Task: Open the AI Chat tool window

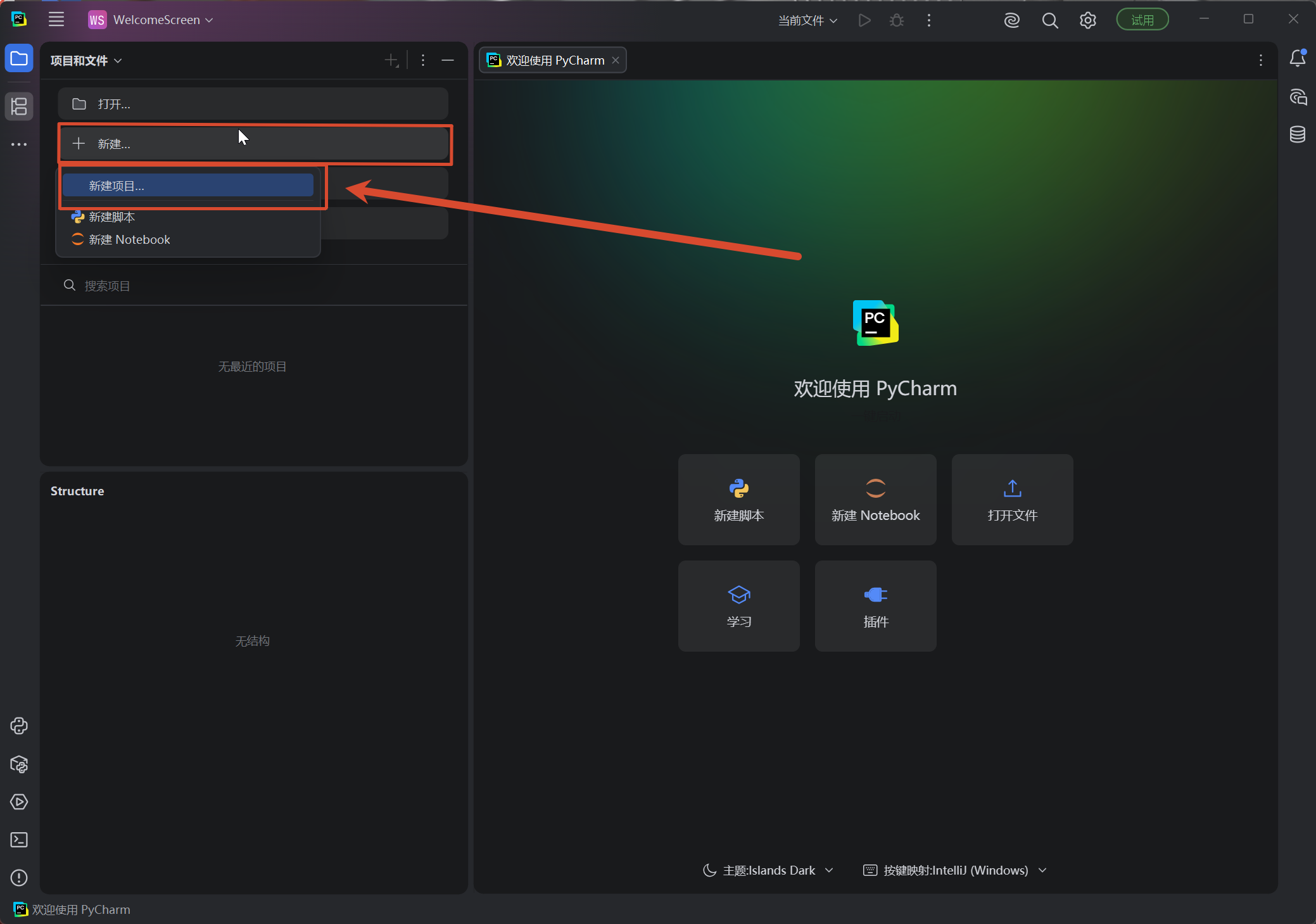Action: point(1298,97)
